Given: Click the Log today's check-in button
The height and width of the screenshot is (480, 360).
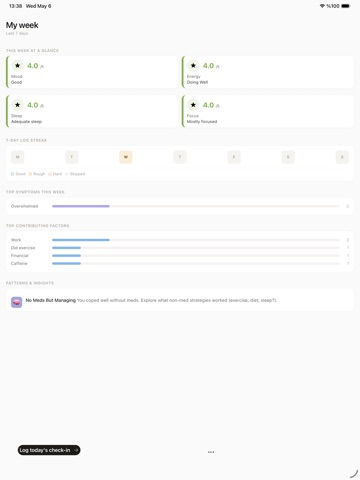Looking at the screenshot, I should [x=49, y=450].
